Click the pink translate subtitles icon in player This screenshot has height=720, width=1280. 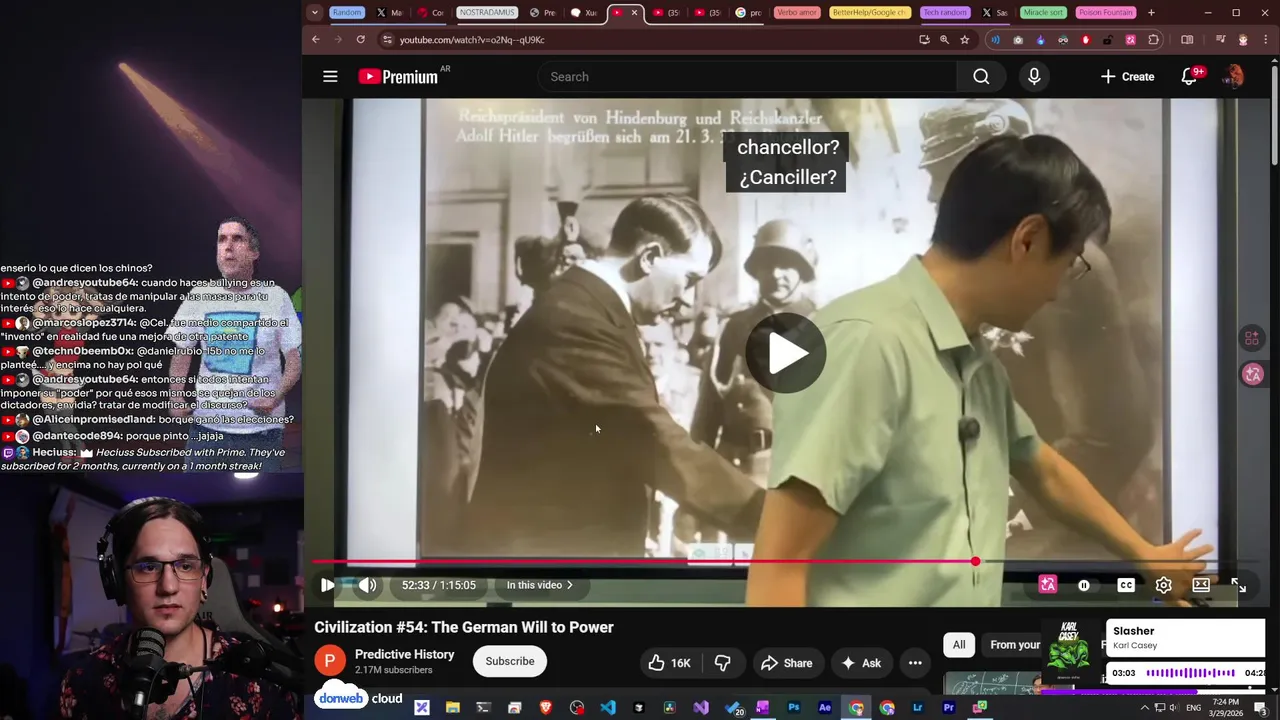(1048, 585)
